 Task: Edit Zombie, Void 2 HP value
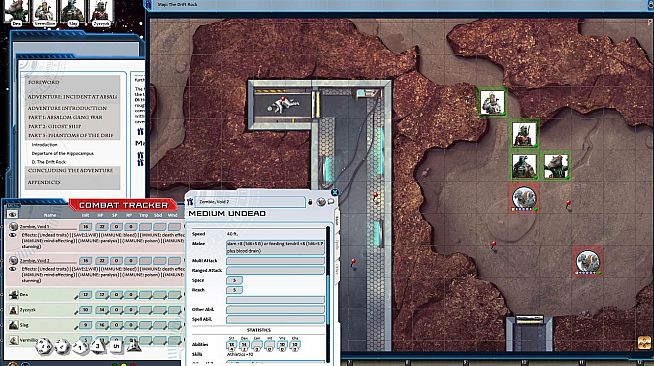tap(101, 261)
